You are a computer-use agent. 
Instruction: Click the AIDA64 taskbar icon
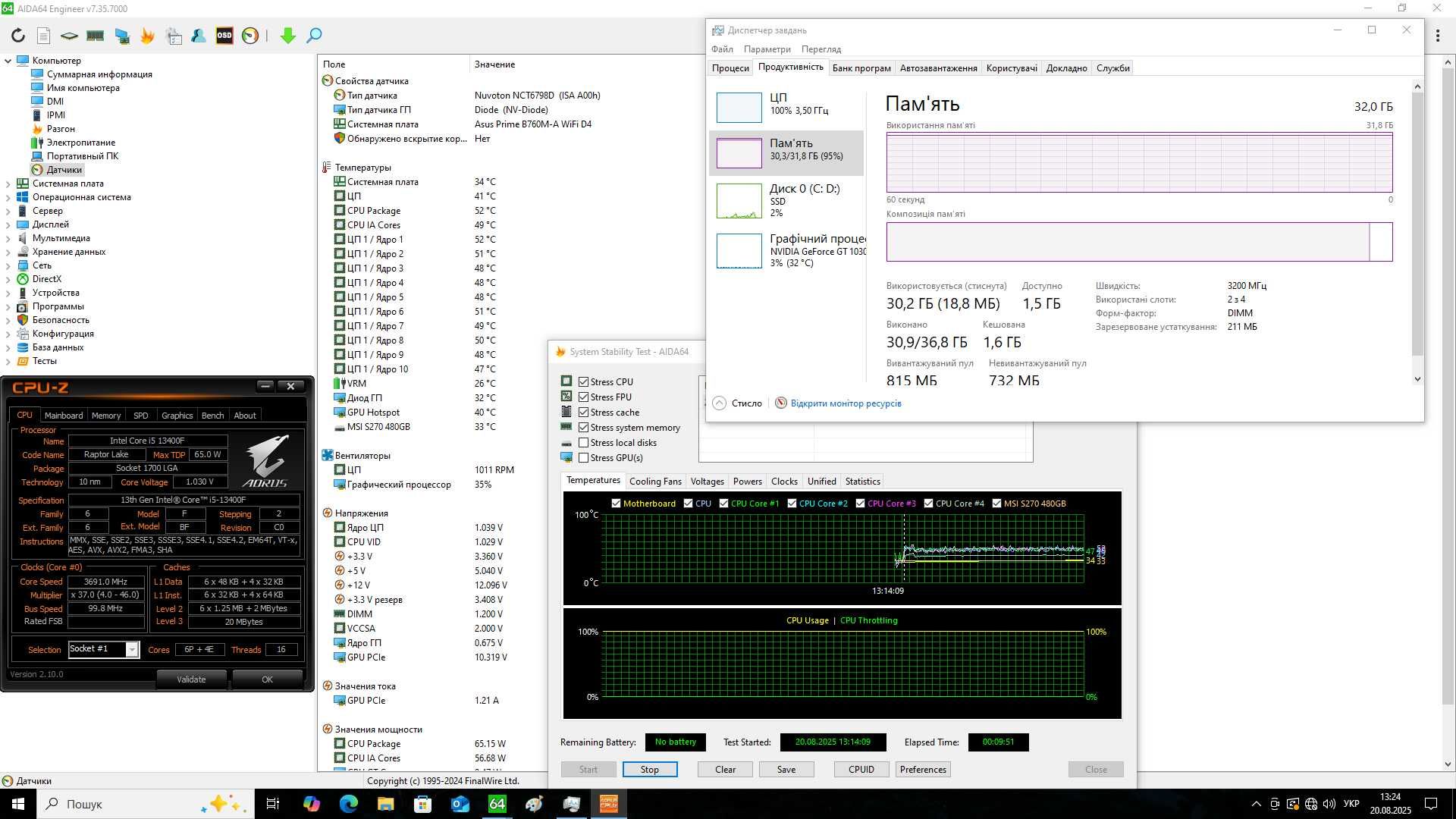pos(497,804)
